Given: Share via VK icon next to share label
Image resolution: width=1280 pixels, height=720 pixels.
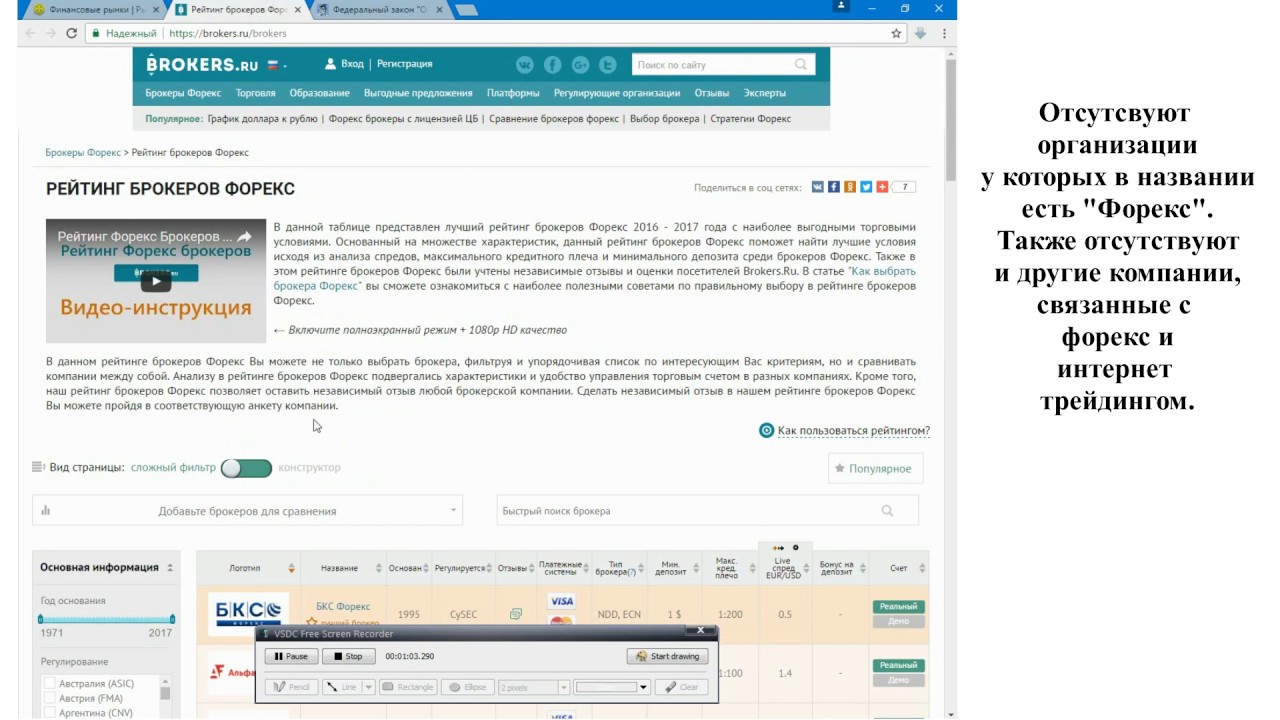Looking at the screenshot, I should [818, 187].
